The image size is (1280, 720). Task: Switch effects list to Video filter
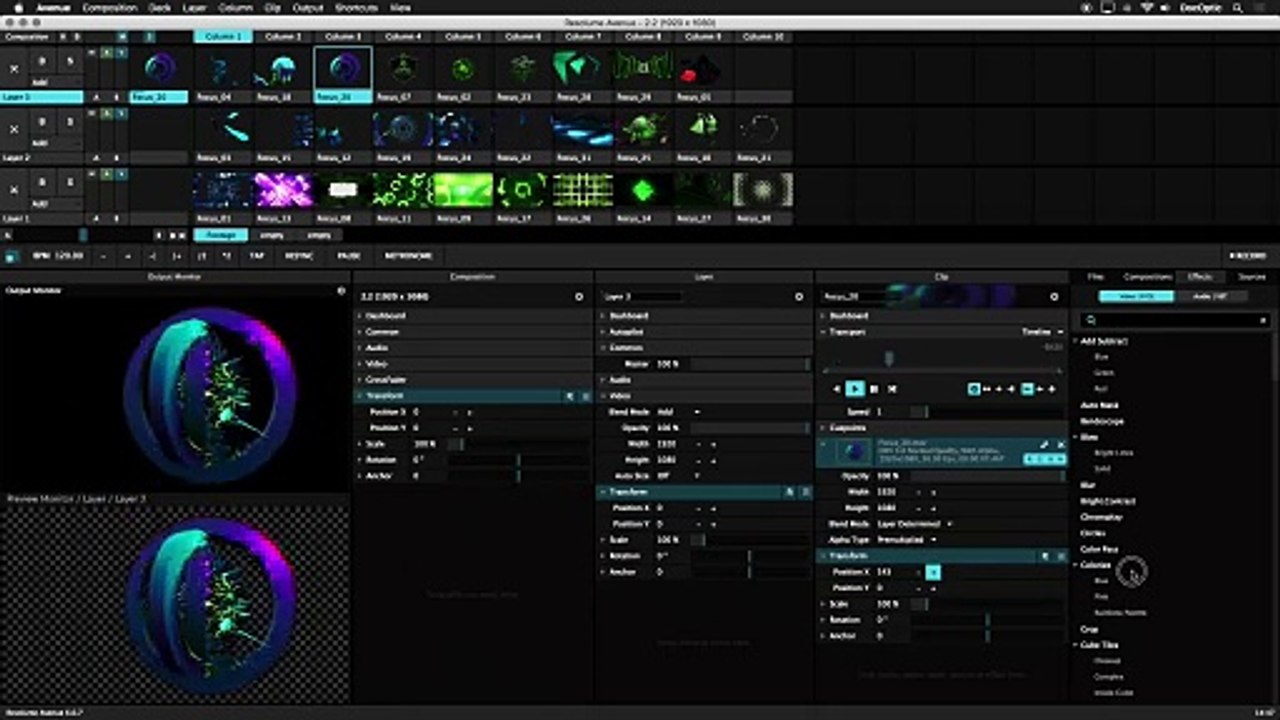(x=1136, y=297)
